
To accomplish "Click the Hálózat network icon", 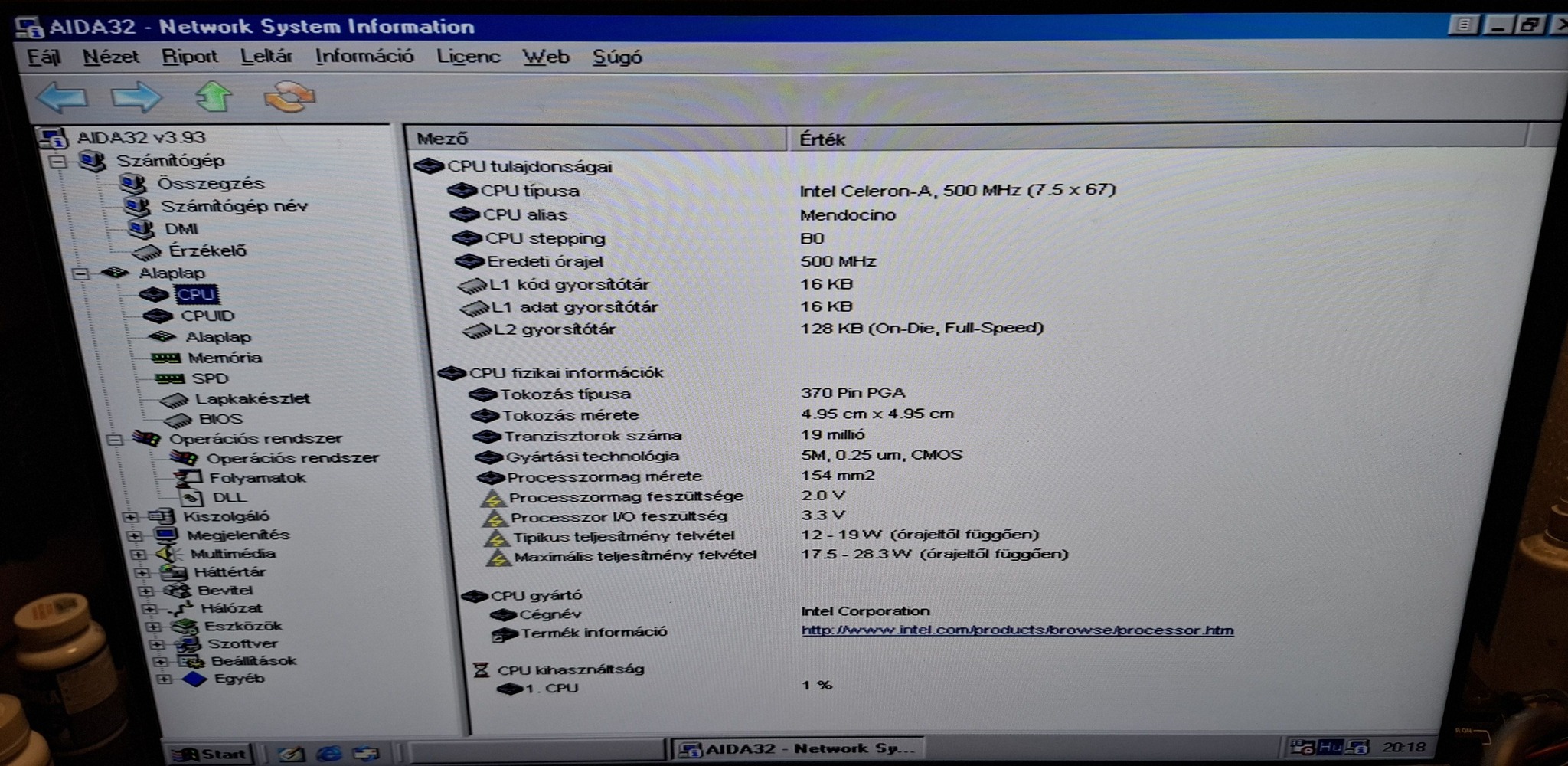I will click(181, 608).
